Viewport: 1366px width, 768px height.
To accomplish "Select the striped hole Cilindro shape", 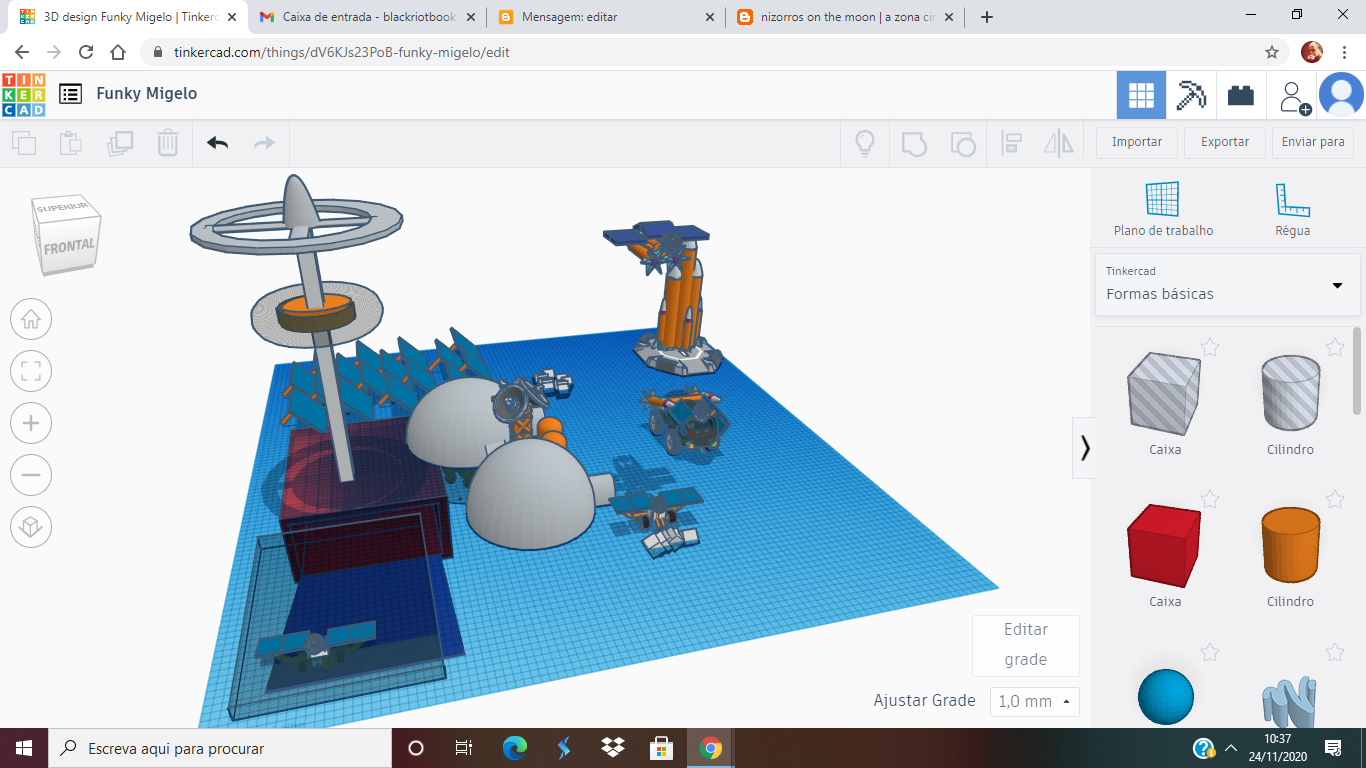I will click(1290, 394).
